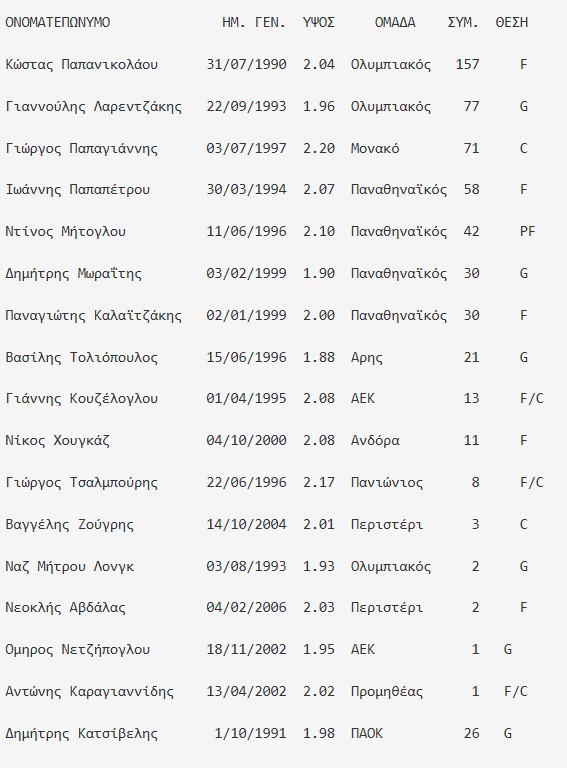Click the ΥΨΟΣ column header
The width and height of the screenshot is (567, 768).
[319, 23]
